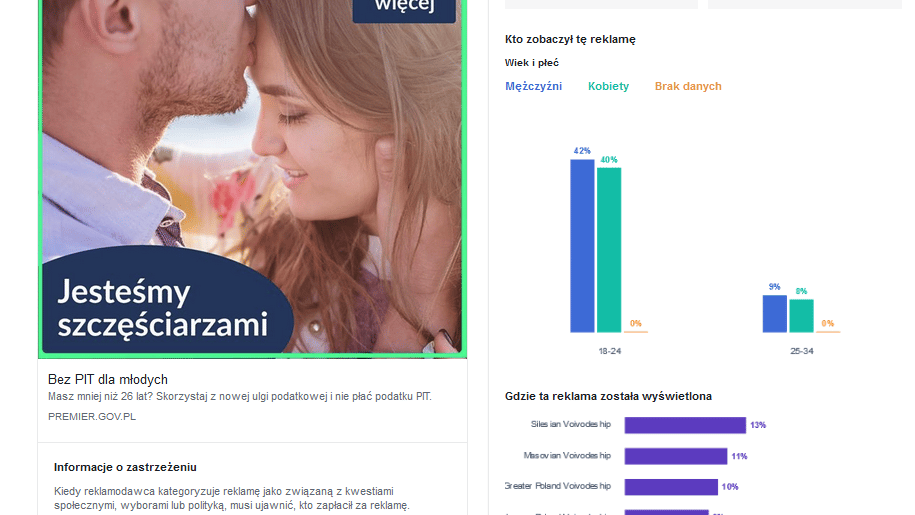The height and width of the screenshot is (515, 915).
Task: Select the blue 42% bar for 18-24
Action: pos(582,246)
